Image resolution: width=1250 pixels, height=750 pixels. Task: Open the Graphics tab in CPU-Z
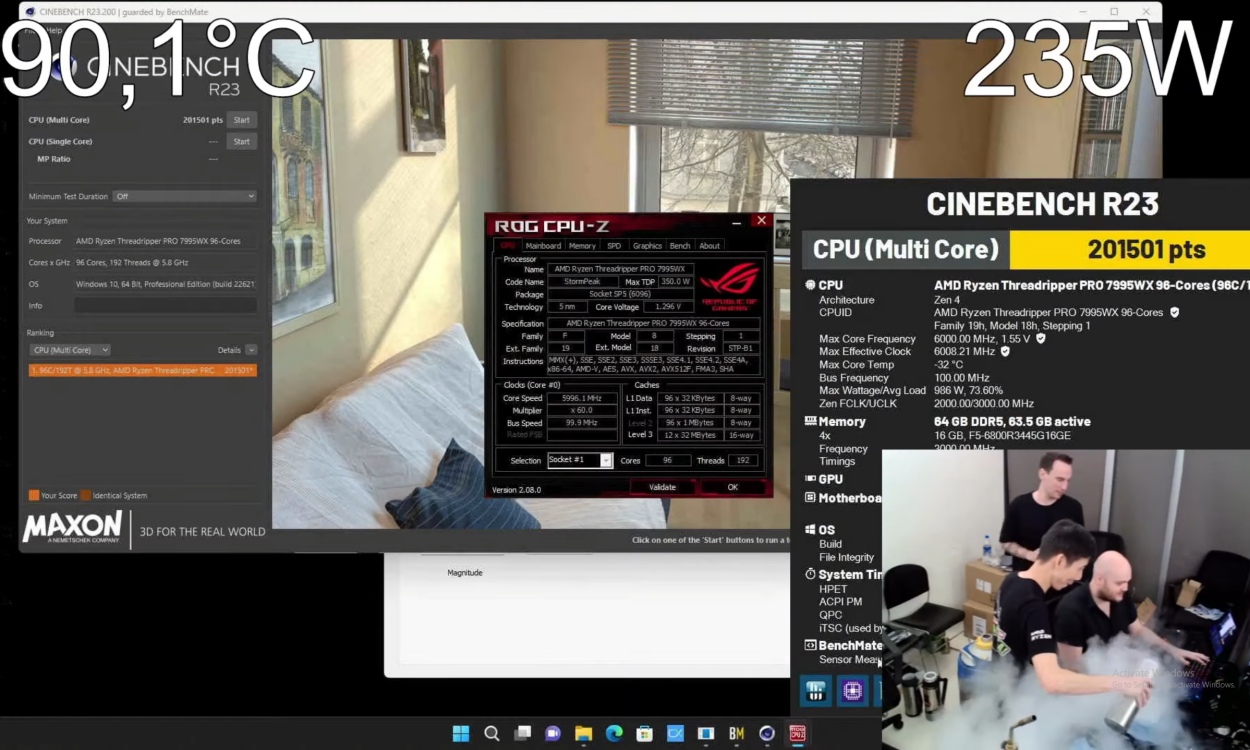coord(647,246)
